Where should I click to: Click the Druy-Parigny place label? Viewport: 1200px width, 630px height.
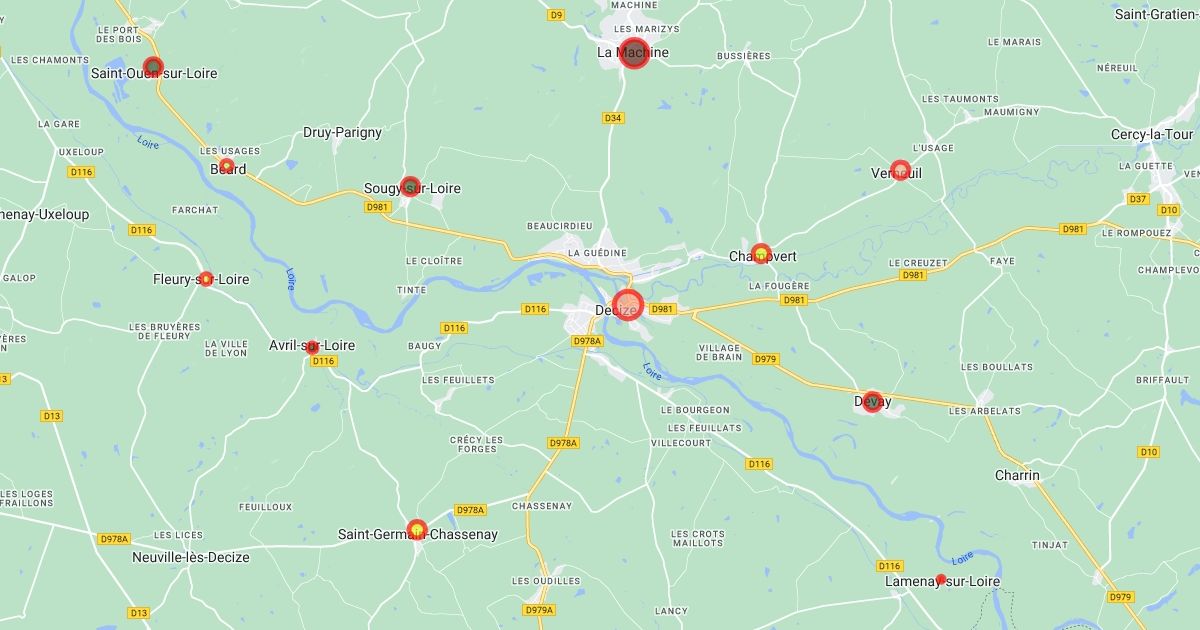point(342,132)
